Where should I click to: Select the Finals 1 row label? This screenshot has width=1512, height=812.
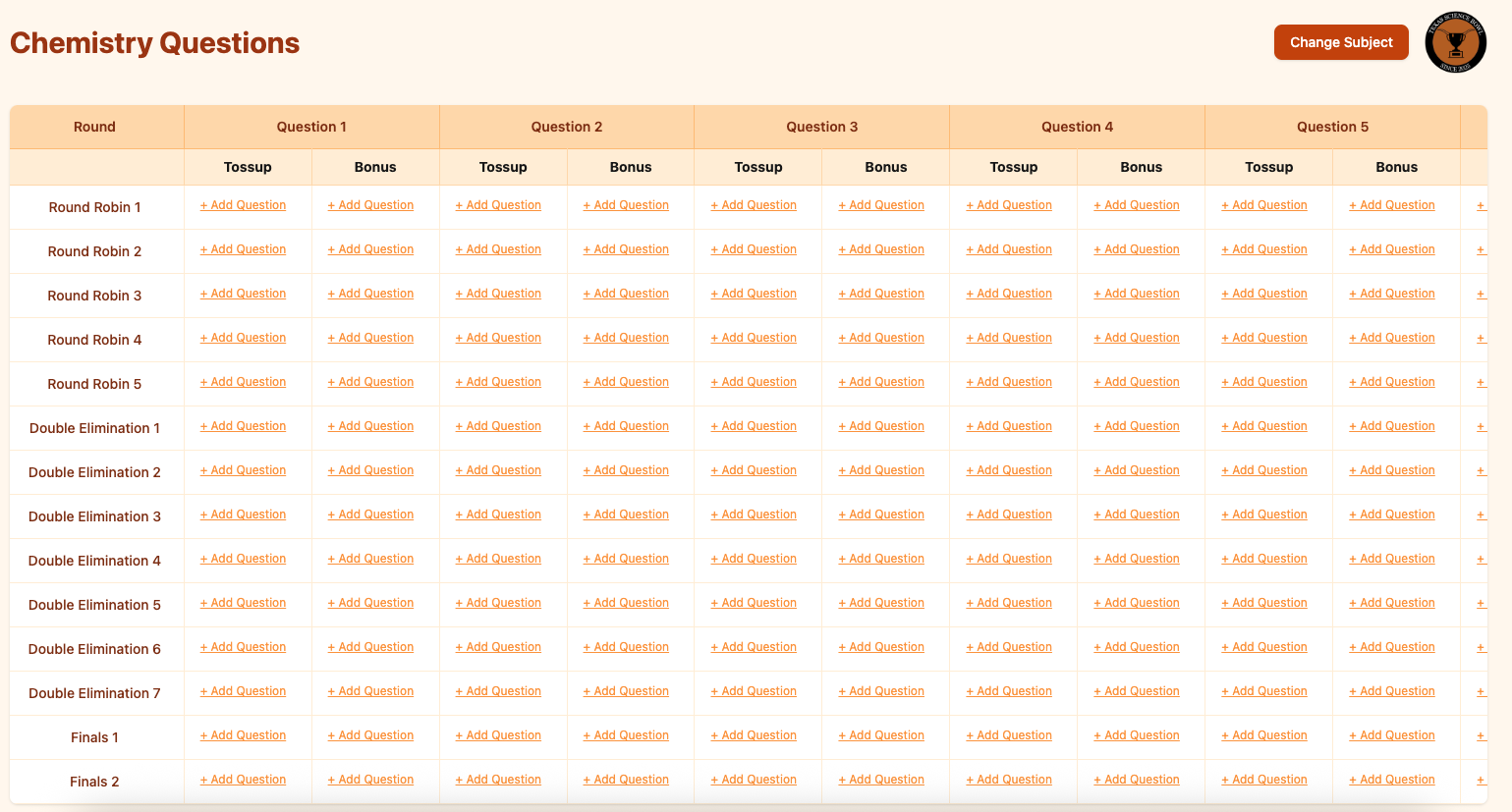(94, 737)
